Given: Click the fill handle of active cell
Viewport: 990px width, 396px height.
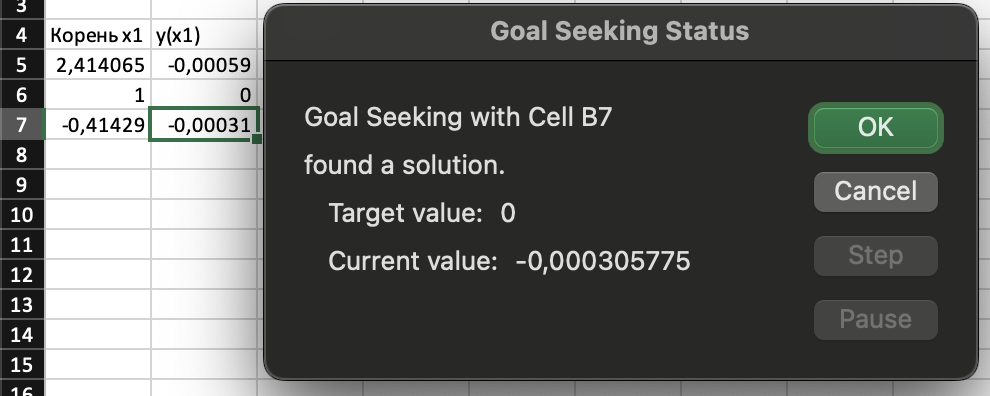Looking at the screenshot, I should (x=256, y=139).
